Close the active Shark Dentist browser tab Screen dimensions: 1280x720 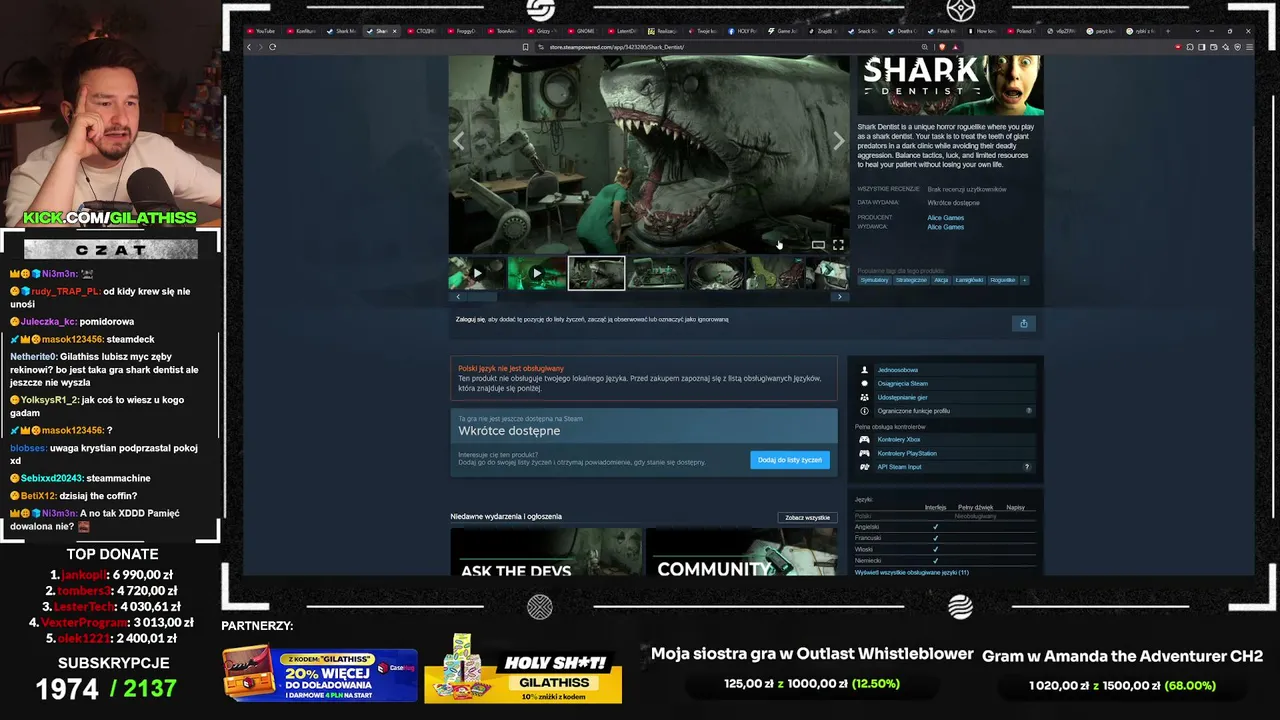[x=394, y=31]
